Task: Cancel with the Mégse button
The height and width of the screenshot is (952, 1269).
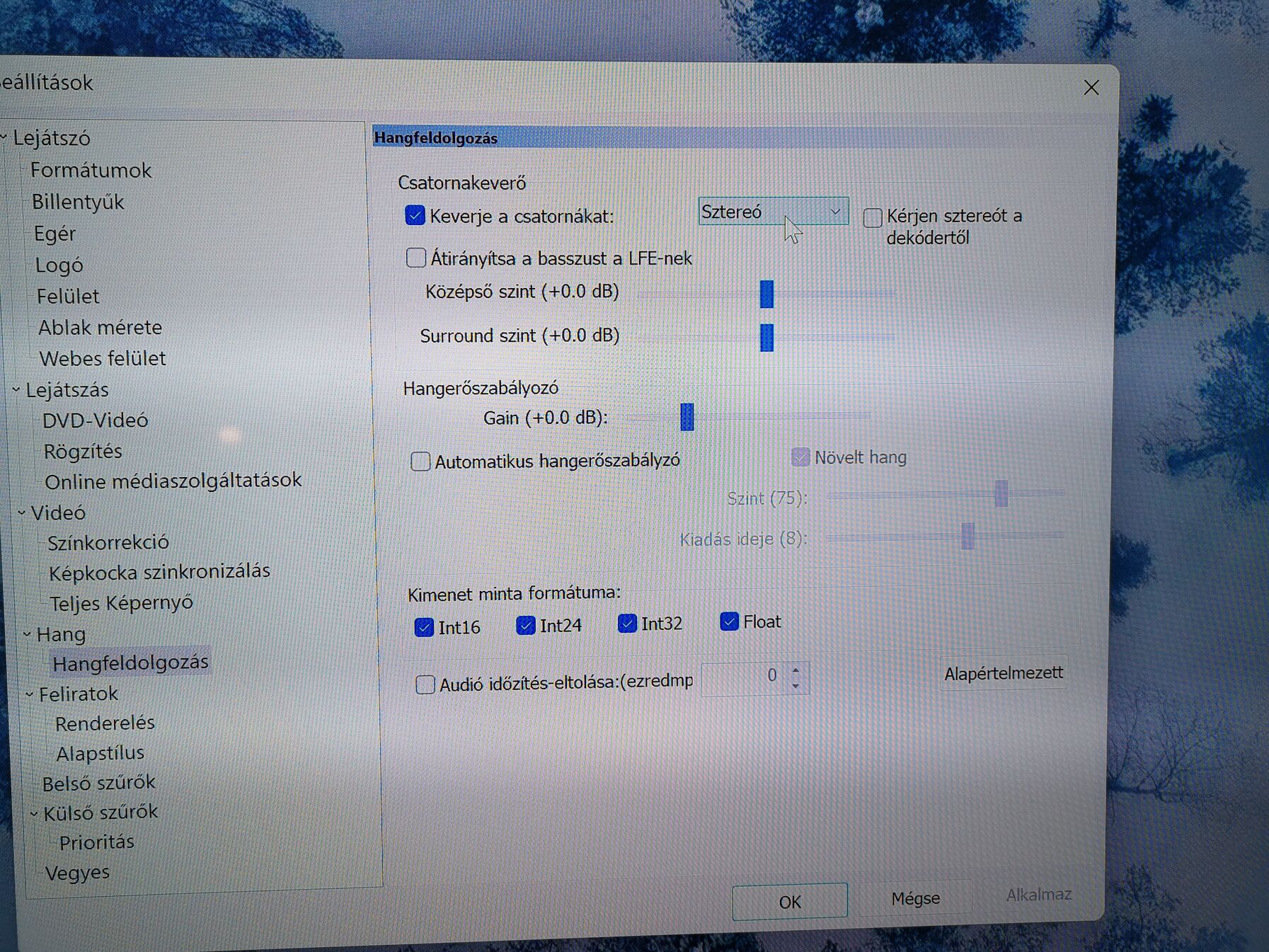Action: click(916, 898)
